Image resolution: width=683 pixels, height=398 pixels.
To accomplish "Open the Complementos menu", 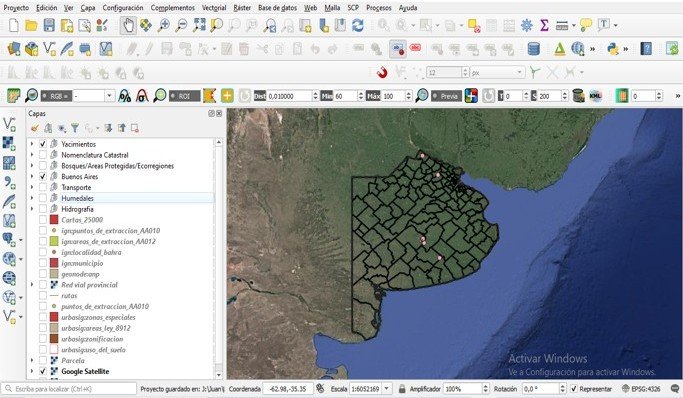I will pyautogui.click(x=172, y=8).
